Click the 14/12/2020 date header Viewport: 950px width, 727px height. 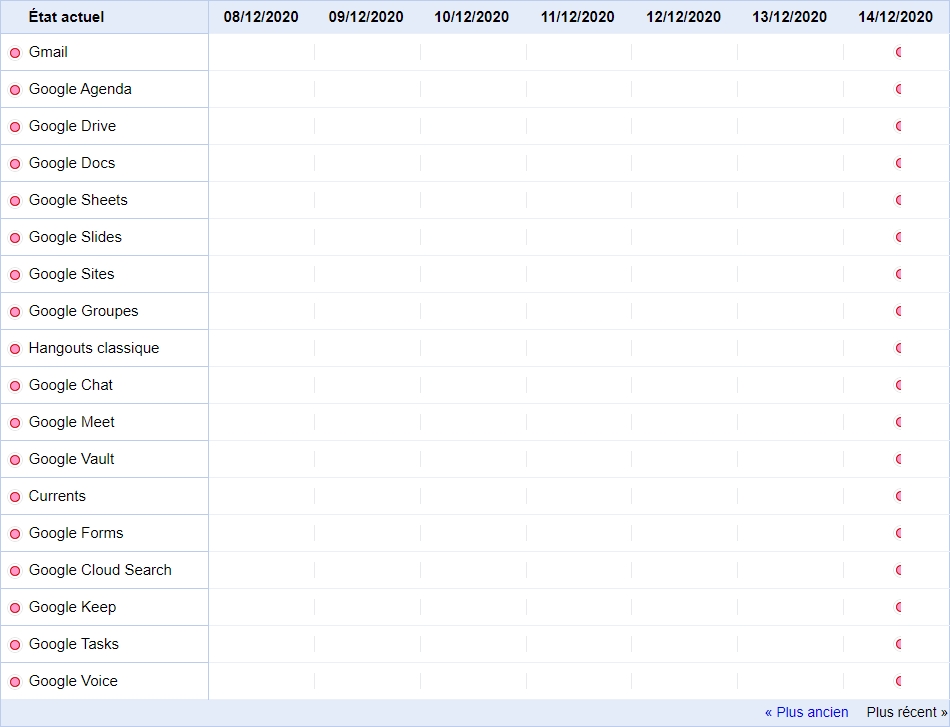[895, 17]
